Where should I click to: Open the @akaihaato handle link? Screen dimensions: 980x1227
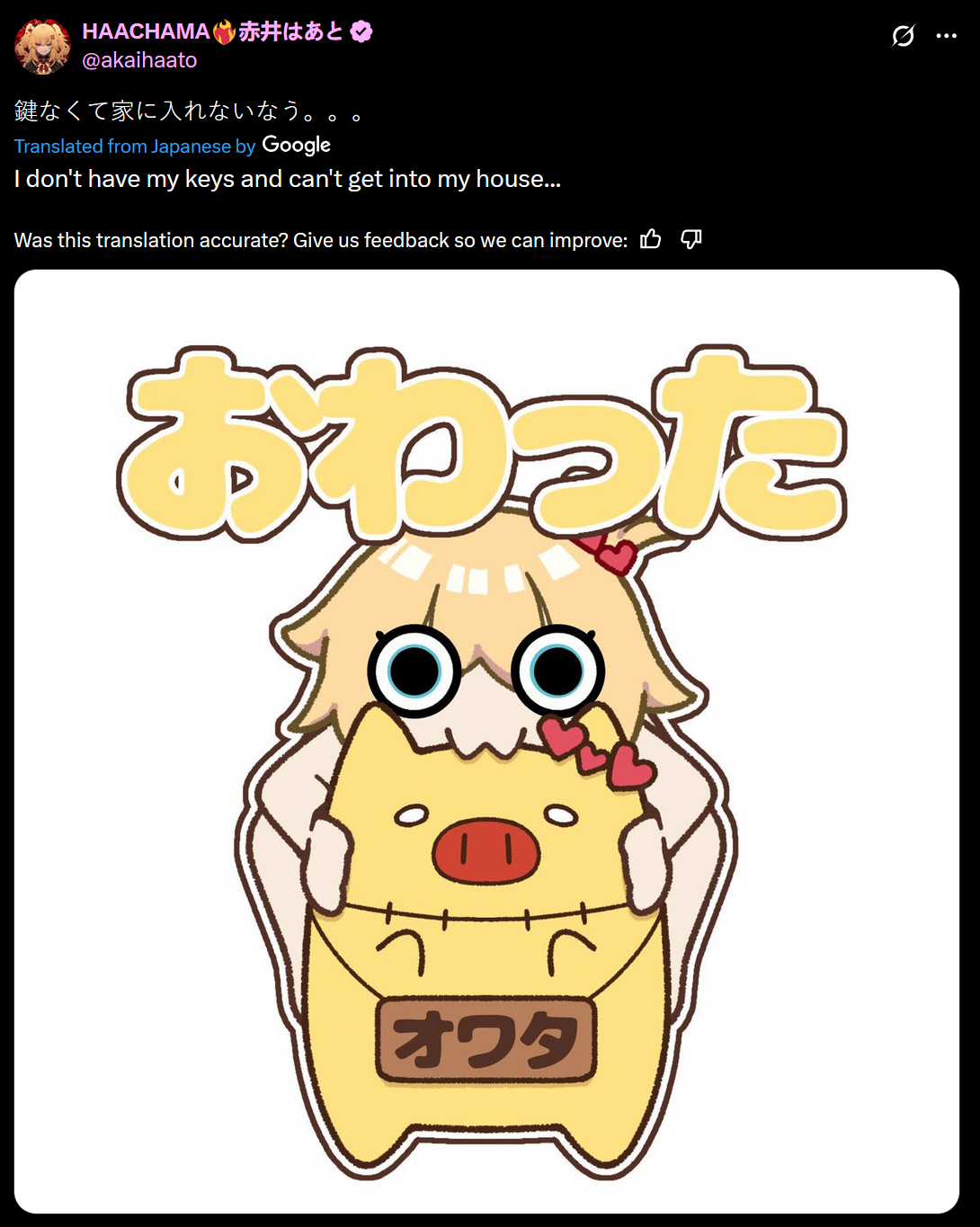pos(139,60)
